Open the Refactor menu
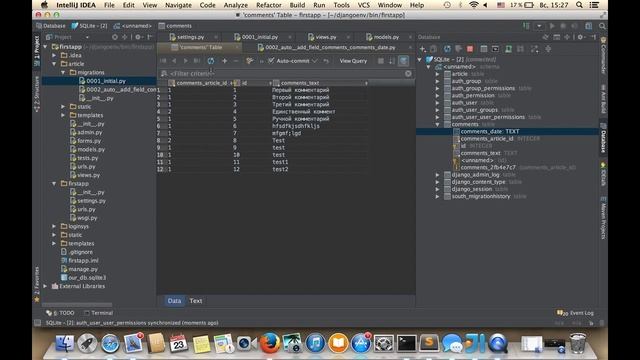This screenshot has height=360, width=640. [269, 5]
